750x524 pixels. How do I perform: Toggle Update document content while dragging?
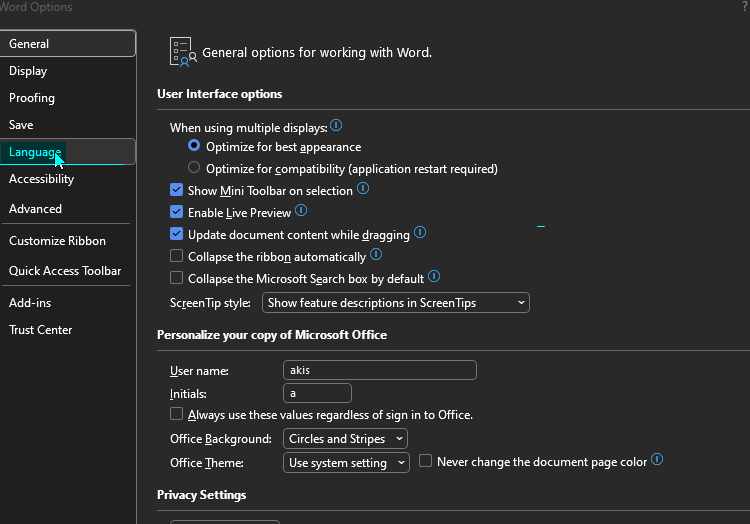point(176,234)
